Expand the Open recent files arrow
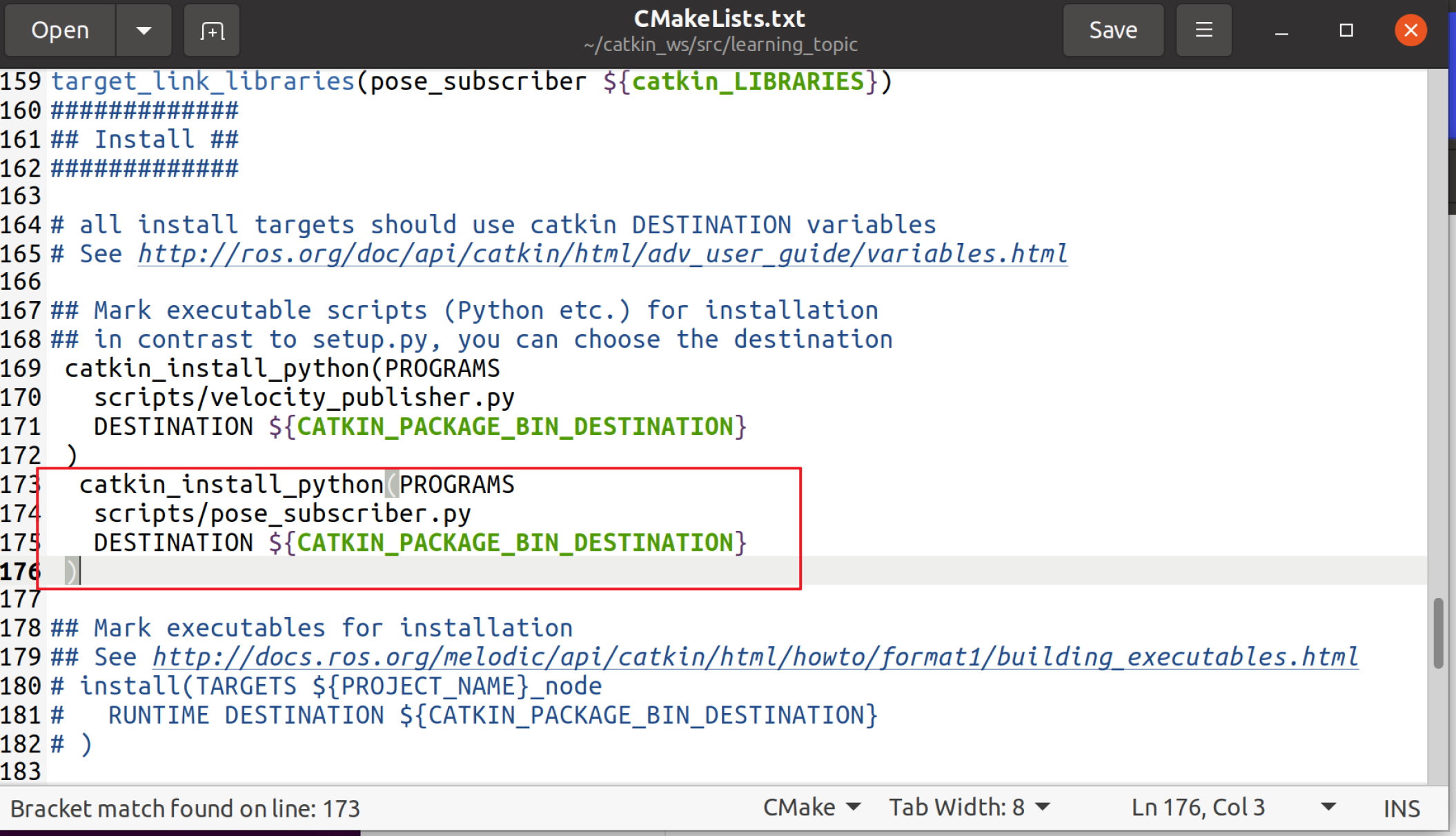This screenshot has height=836, width=1456. 144,30
